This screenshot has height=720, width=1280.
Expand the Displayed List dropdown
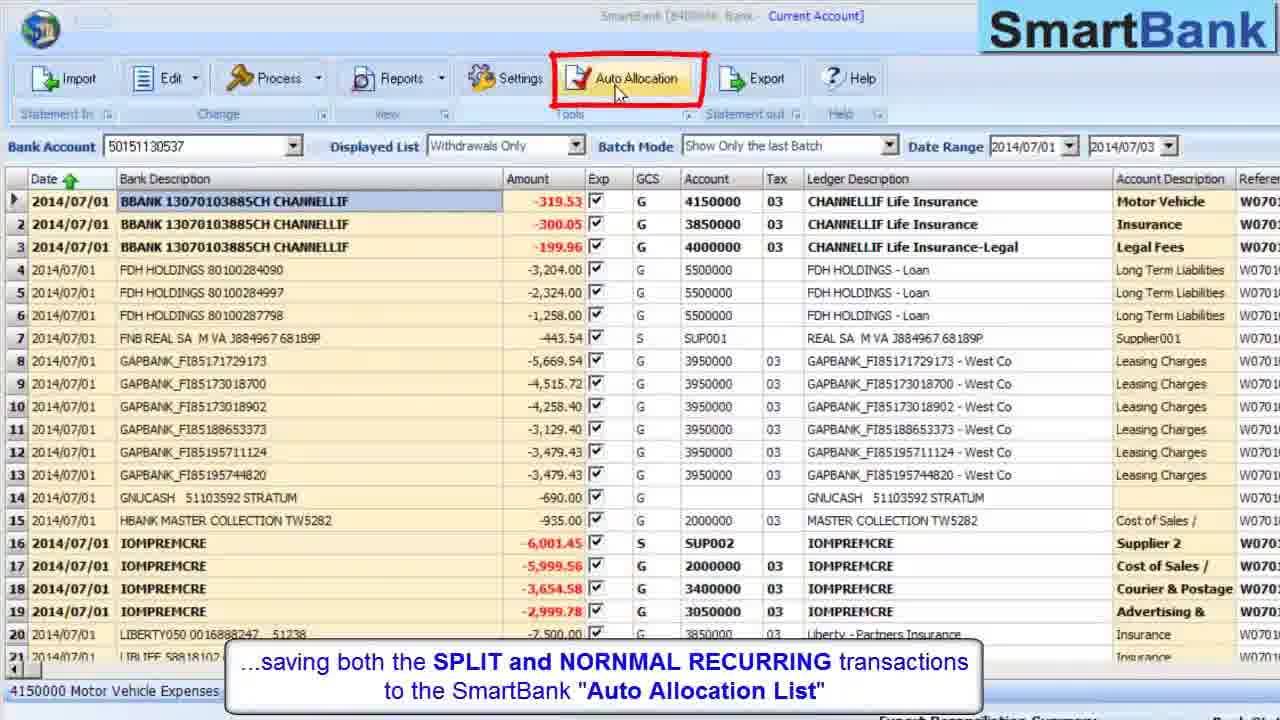click(576, 146)
